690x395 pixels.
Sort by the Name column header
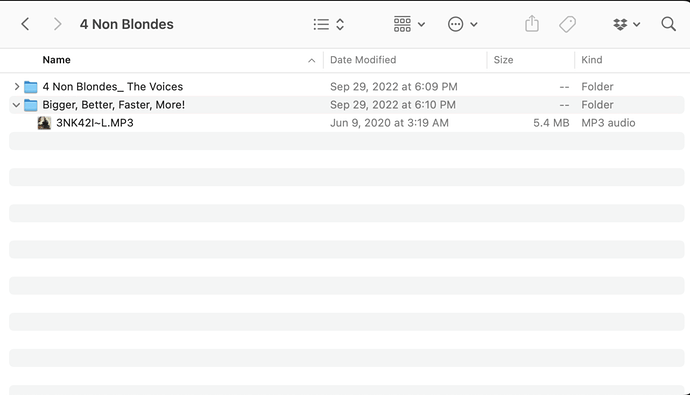(56, 60)
